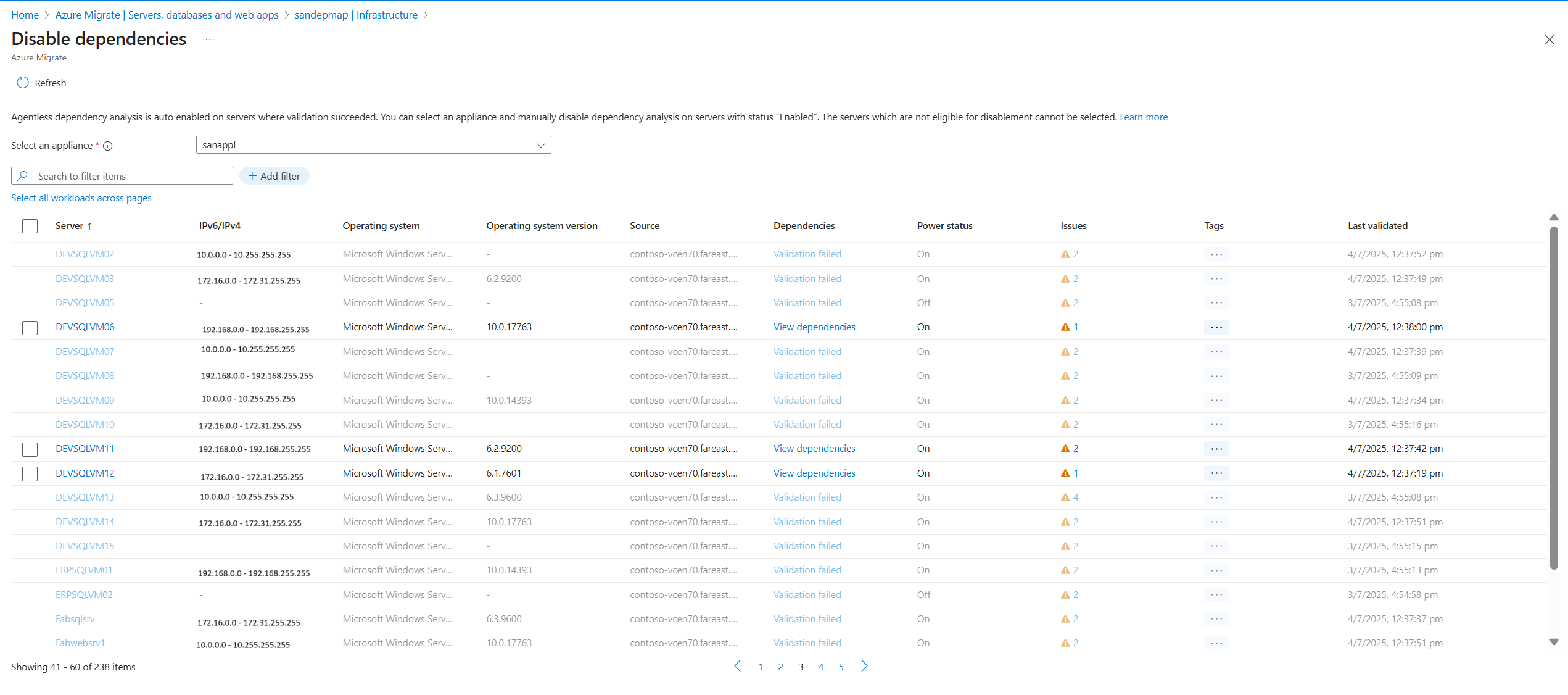Tick the checkbox for DEVSQLVM06
The width and height of the screenshot is (1568, 695).
30,328
